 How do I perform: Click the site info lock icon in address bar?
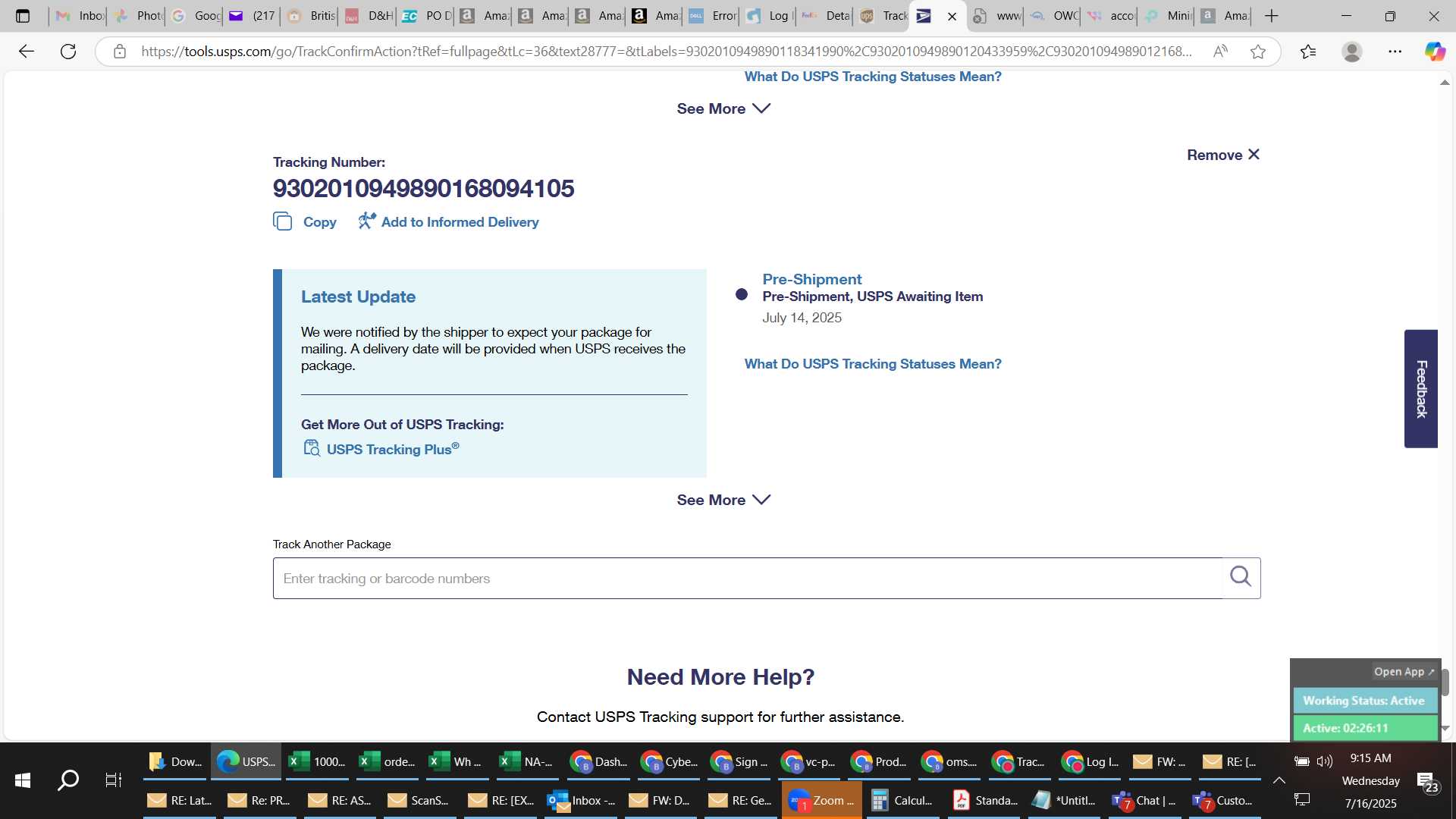[x=119, y=52]
